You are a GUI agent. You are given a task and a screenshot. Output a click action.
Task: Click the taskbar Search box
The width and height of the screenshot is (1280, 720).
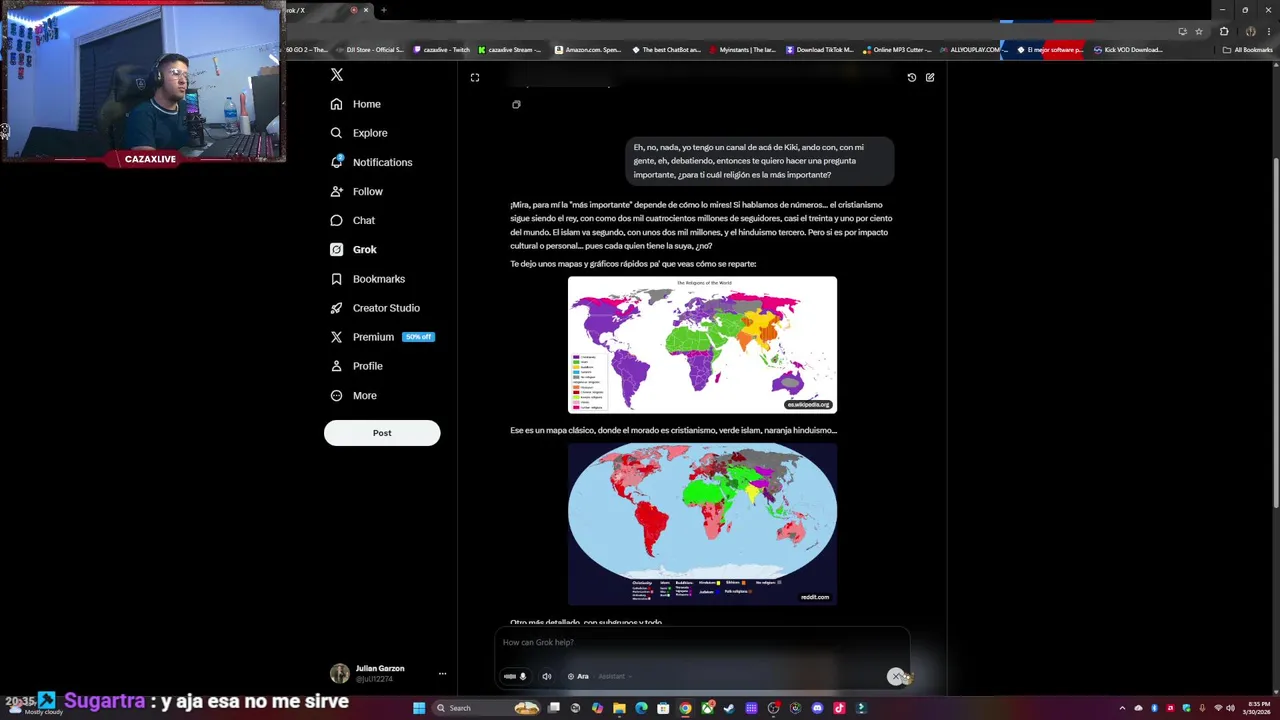(486, 708)
